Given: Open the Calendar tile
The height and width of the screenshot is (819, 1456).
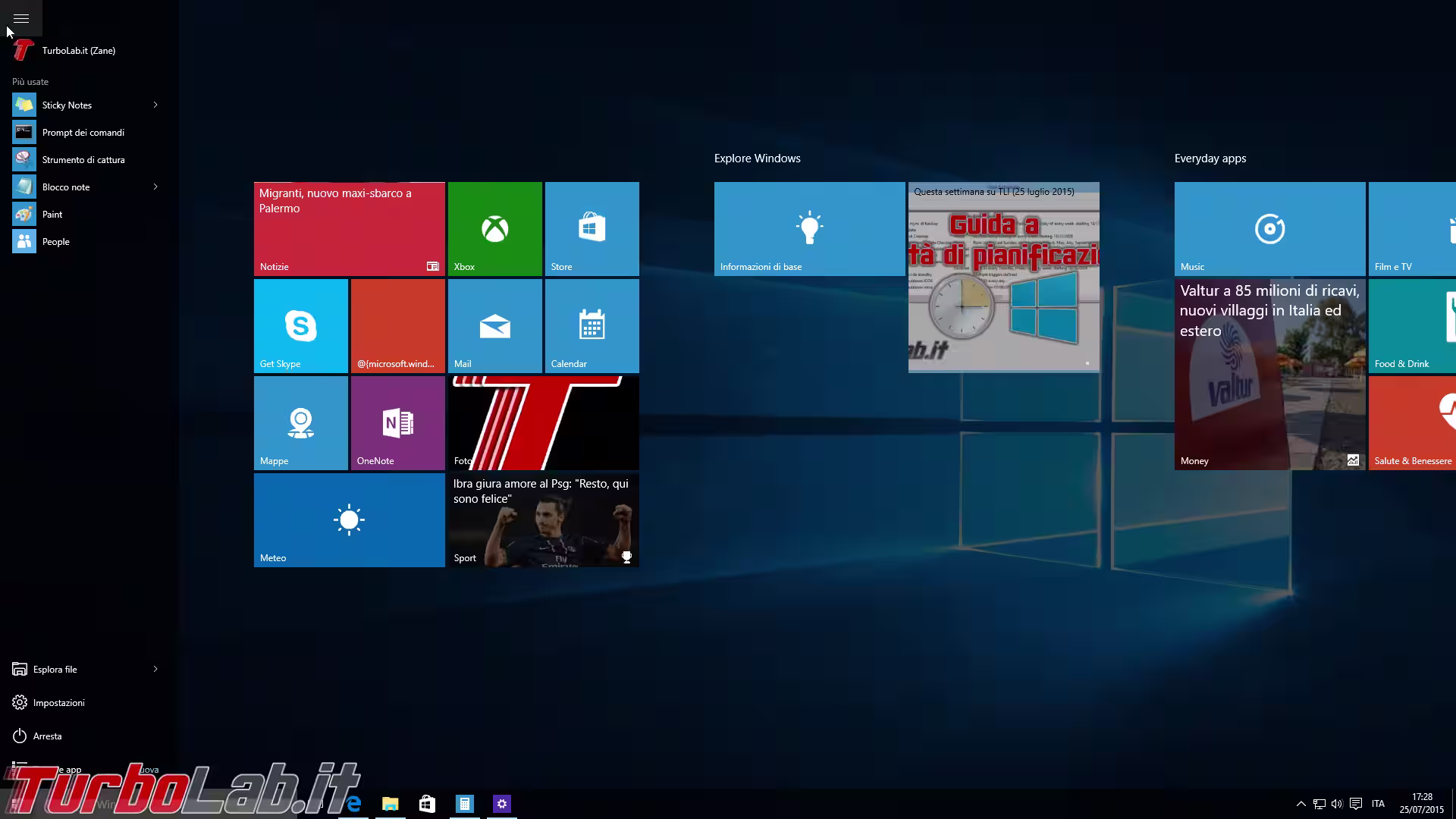Looking at the screenshot, I should tap(591, 326).
